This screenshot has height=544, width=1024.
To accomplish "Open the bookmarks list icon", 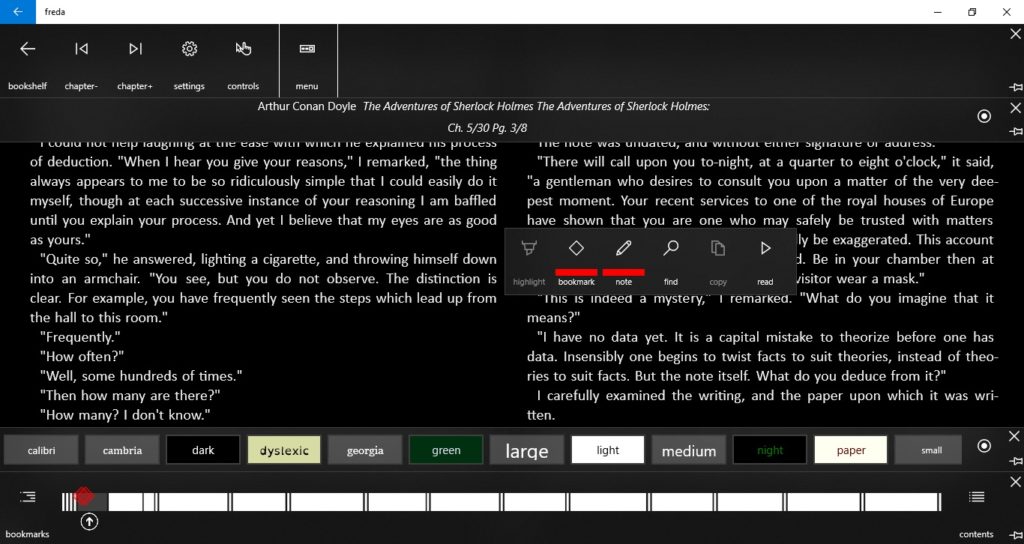I will [x=27, y=498].
